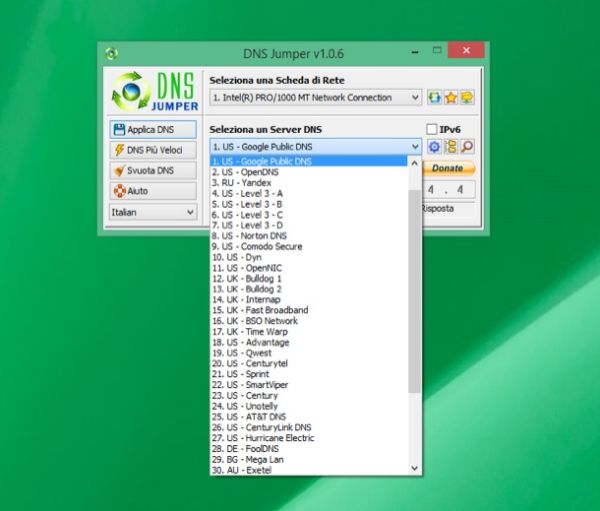Click the star favorites icon
The image size is (600, 511).
pos(451,98)
